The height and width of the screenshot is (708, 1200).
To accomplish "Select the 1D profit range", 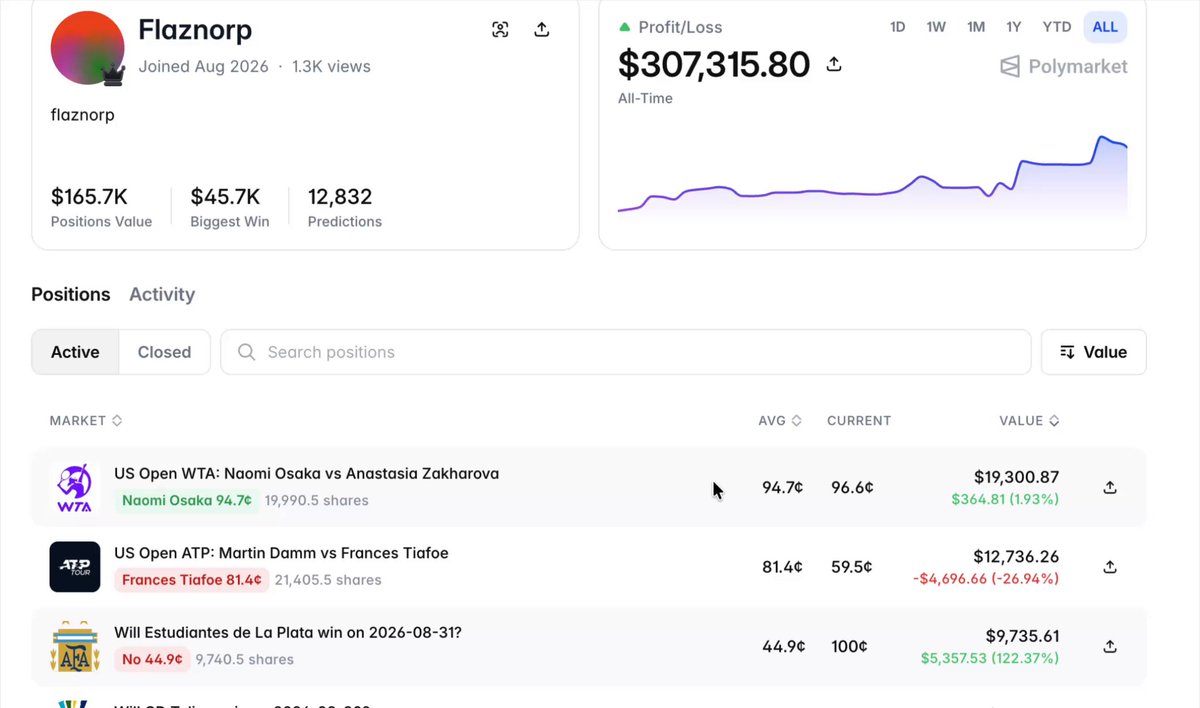I will (898, 27).
